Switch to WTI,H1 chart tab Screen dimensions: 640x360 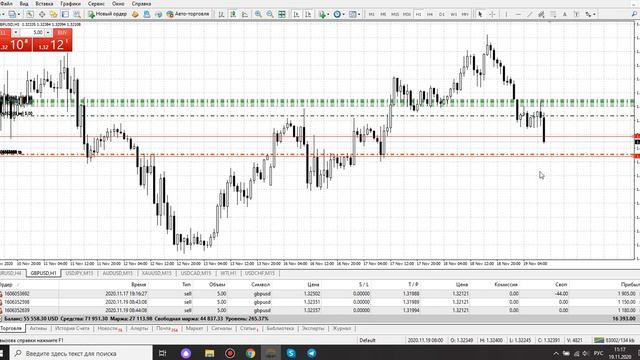point(228,273)
